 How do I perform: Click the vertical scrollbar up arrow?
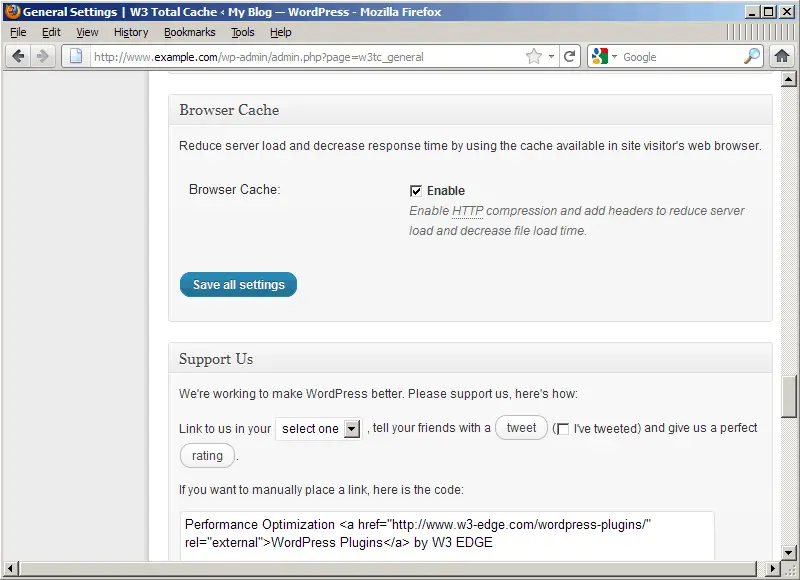point(789,79)
